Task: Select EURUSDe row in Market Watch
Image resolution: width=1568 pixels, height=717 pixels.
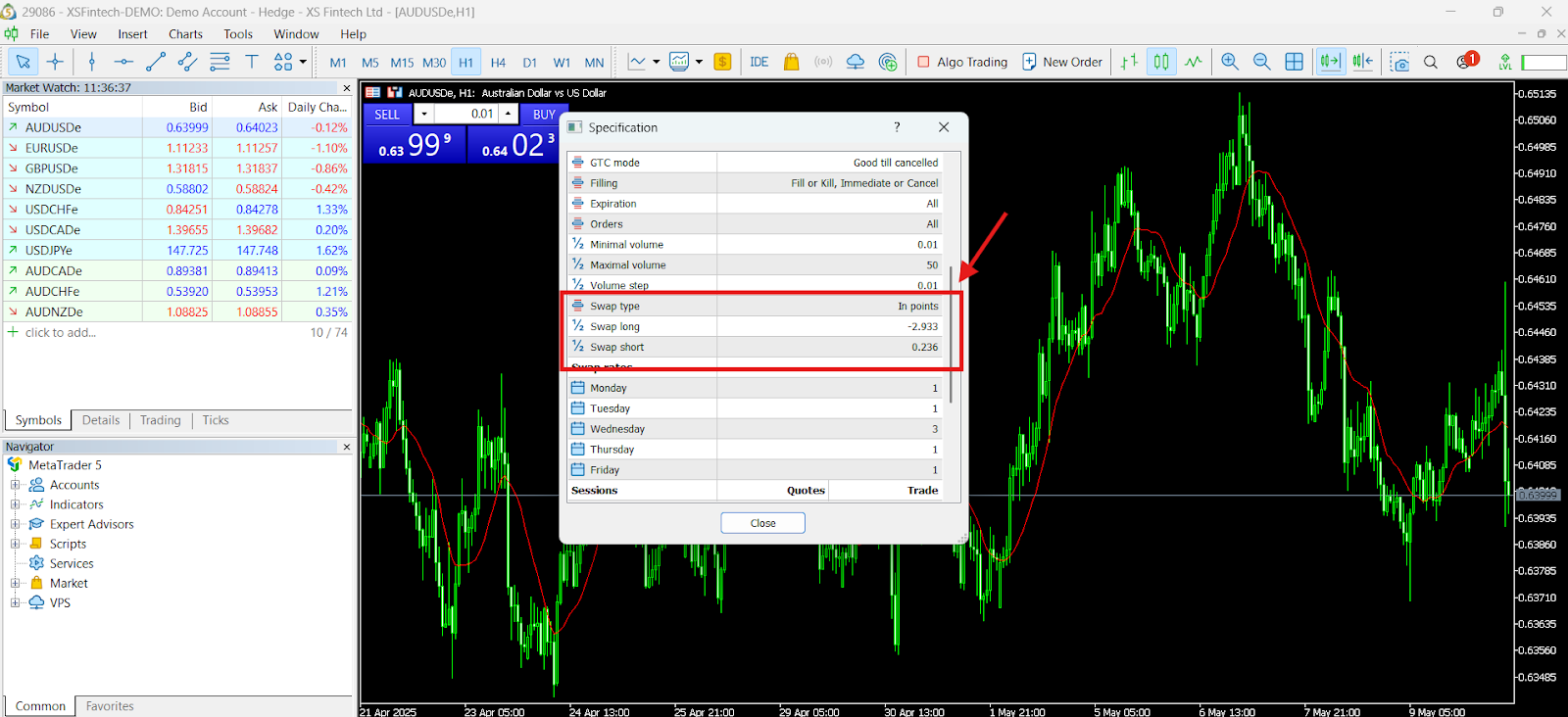Action: (x=176, y=148)
